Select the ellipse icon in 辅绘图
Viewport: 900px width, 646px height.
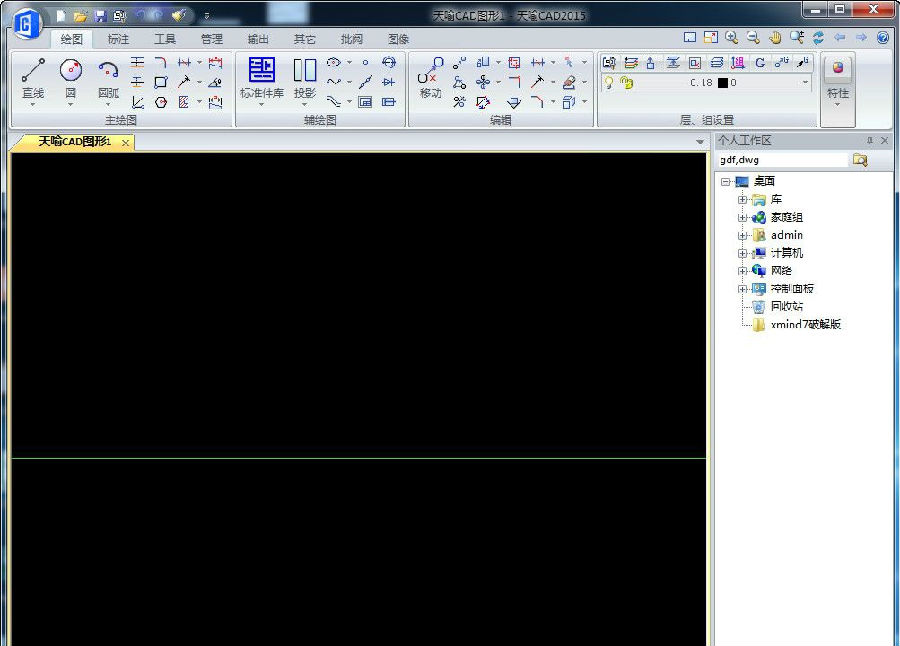coord(333,62)
